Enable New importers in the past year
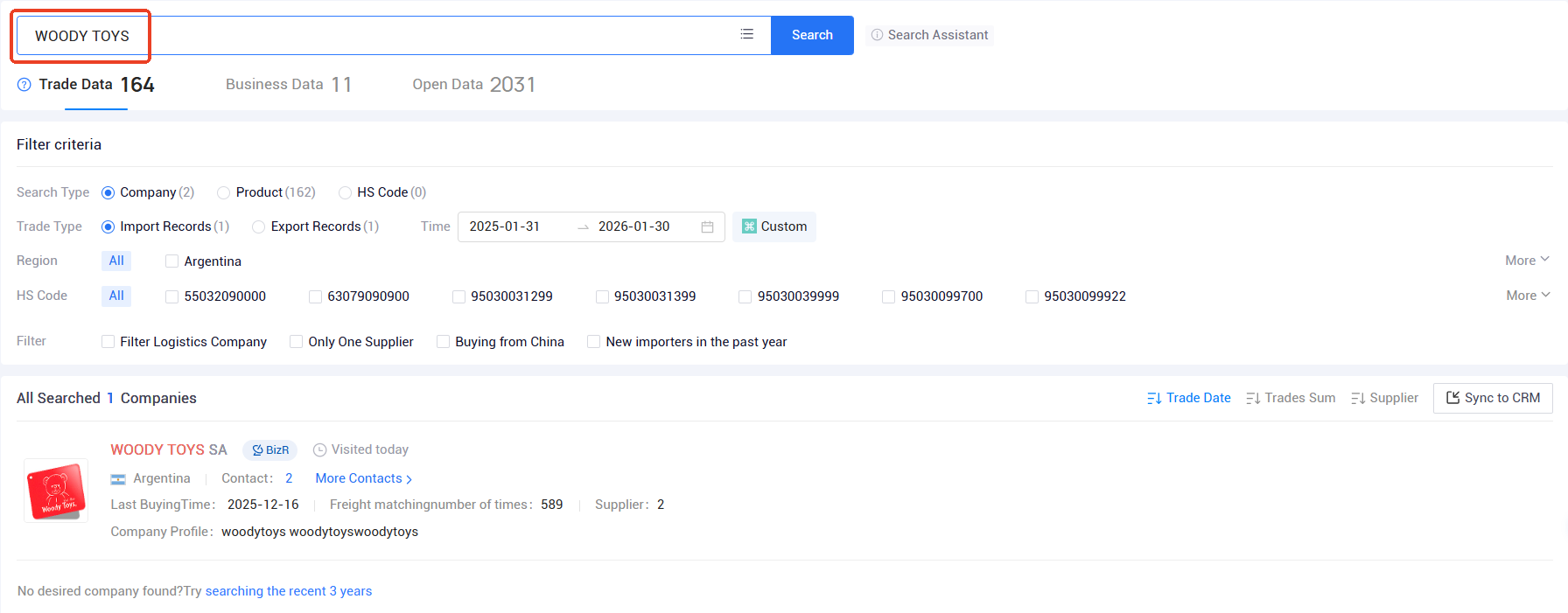 (x=593, y=342)
